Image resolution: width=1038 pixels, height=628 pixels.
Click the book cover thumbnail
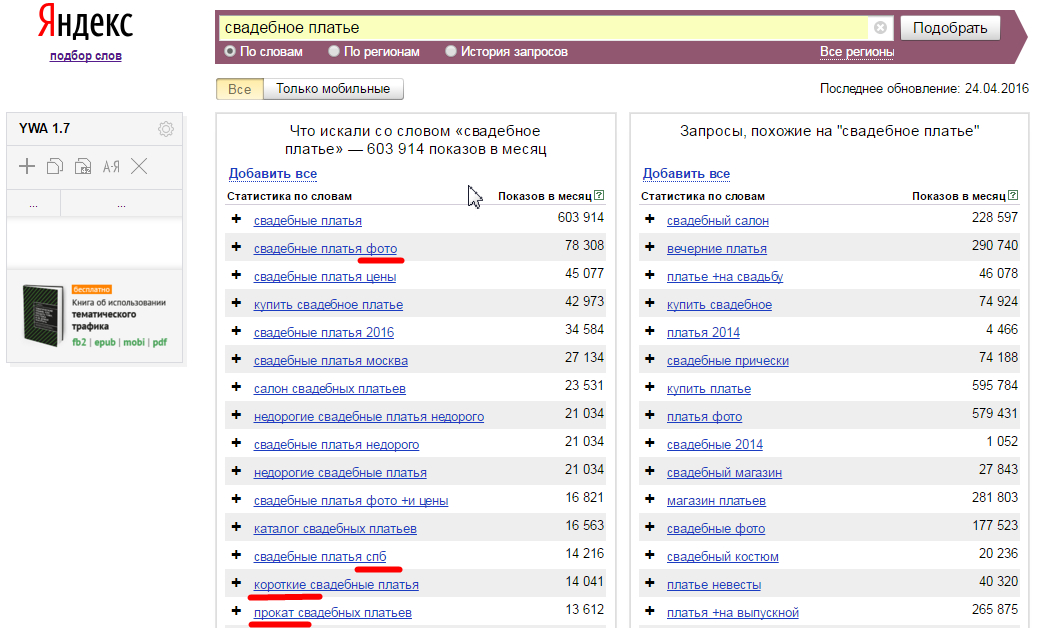point(43,316)
